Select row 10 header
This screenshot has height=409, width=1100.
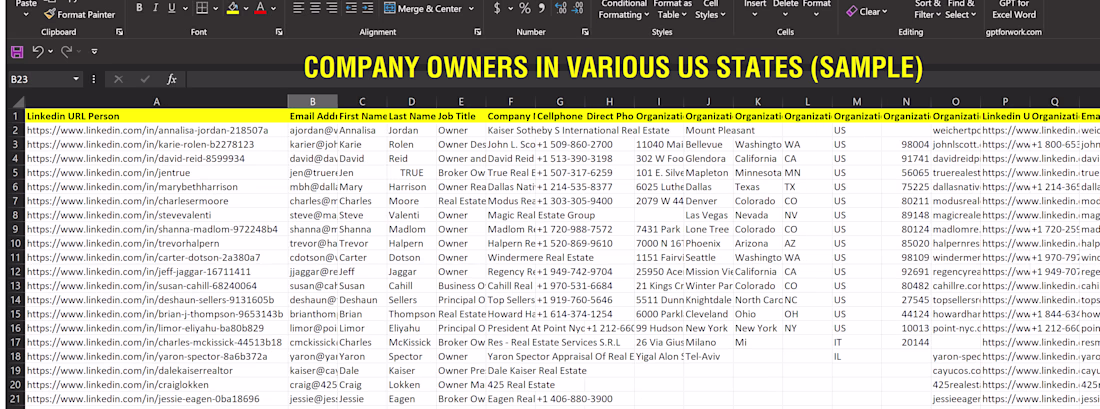coord(15,243)
